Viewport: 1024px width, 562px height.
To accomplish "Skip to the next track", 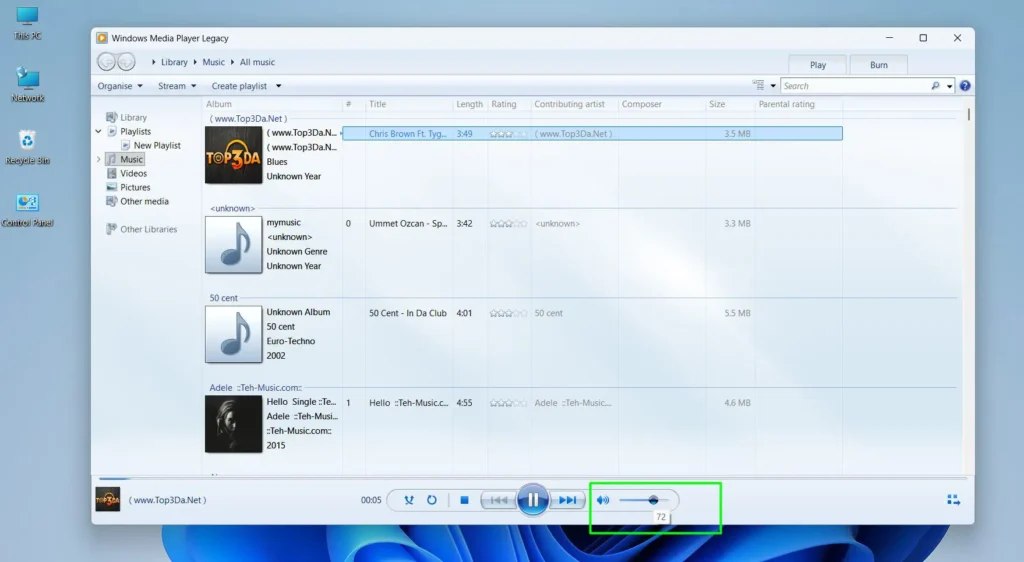I will [567, 501].
